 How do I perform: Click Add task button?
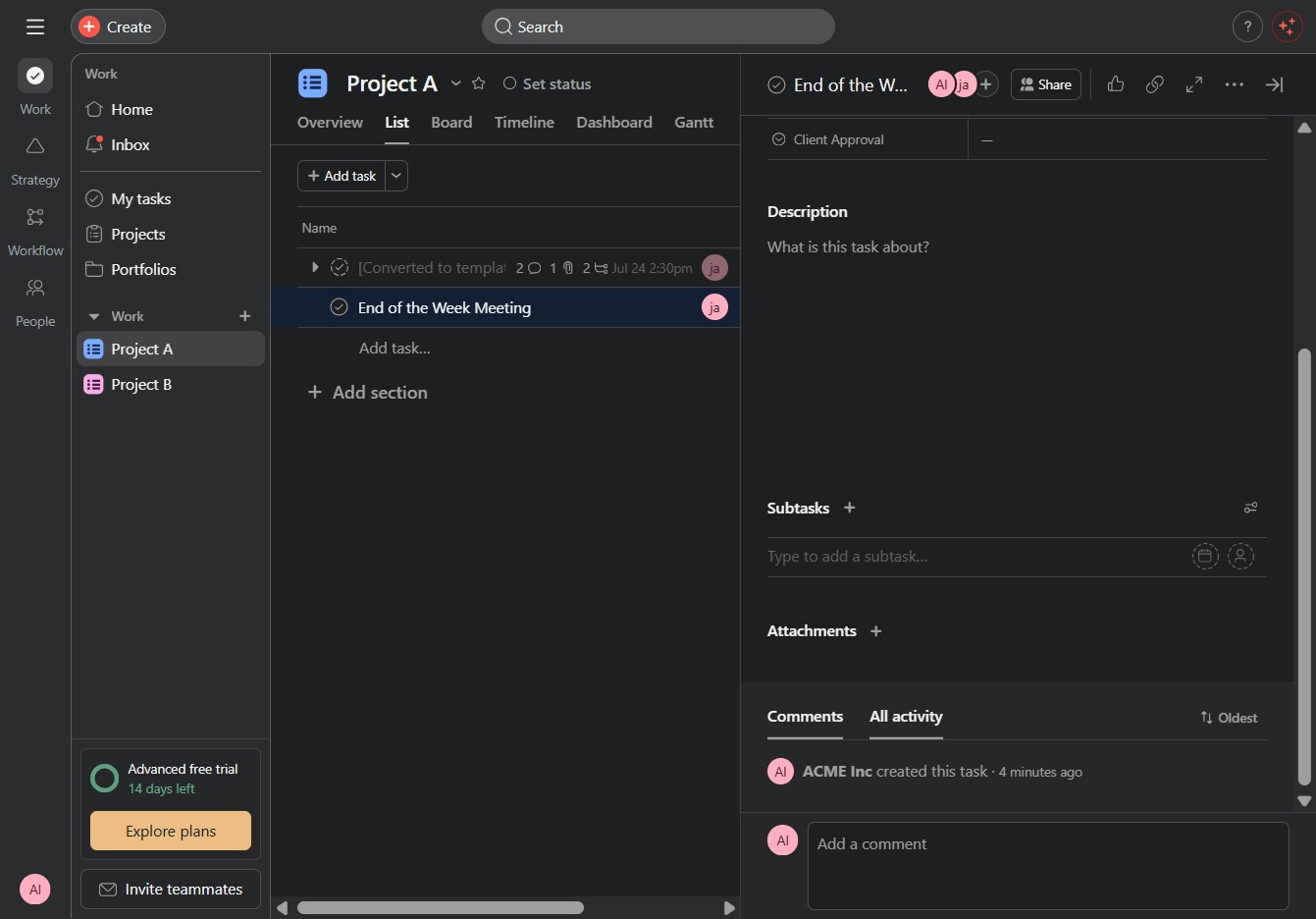342,176
